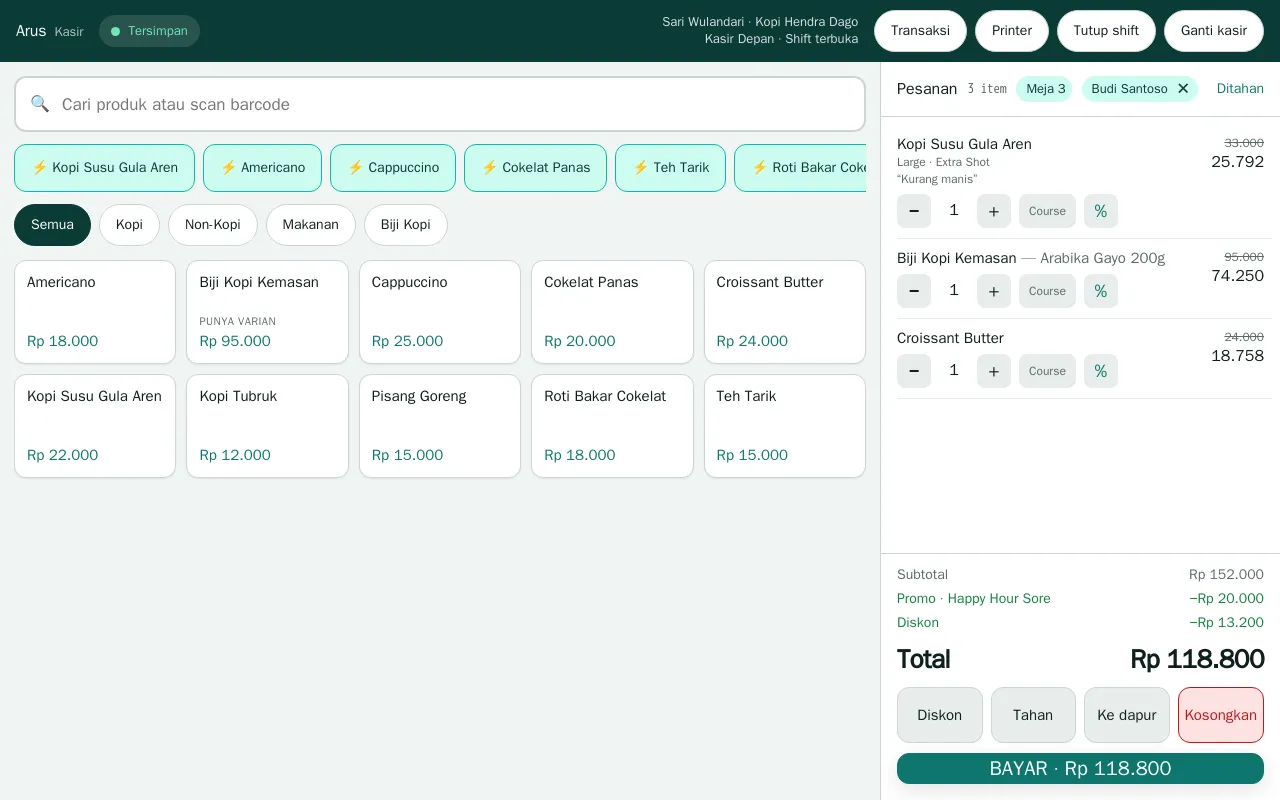Image resolution: width=1280 pixels, height=800 pixels.
Task: Click the Meja 3 table chip
Action: coord(1045,89)
